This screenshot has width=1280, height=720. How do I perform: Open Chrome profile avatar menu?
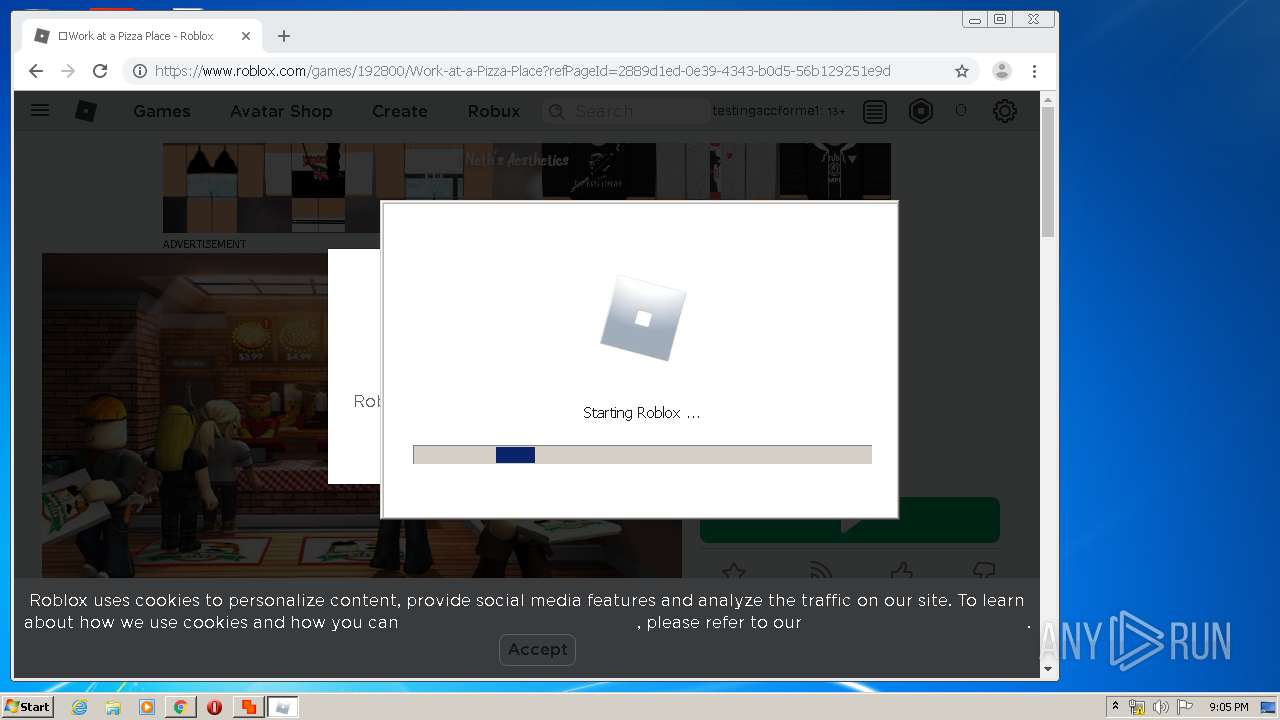tap(1001, 71)
